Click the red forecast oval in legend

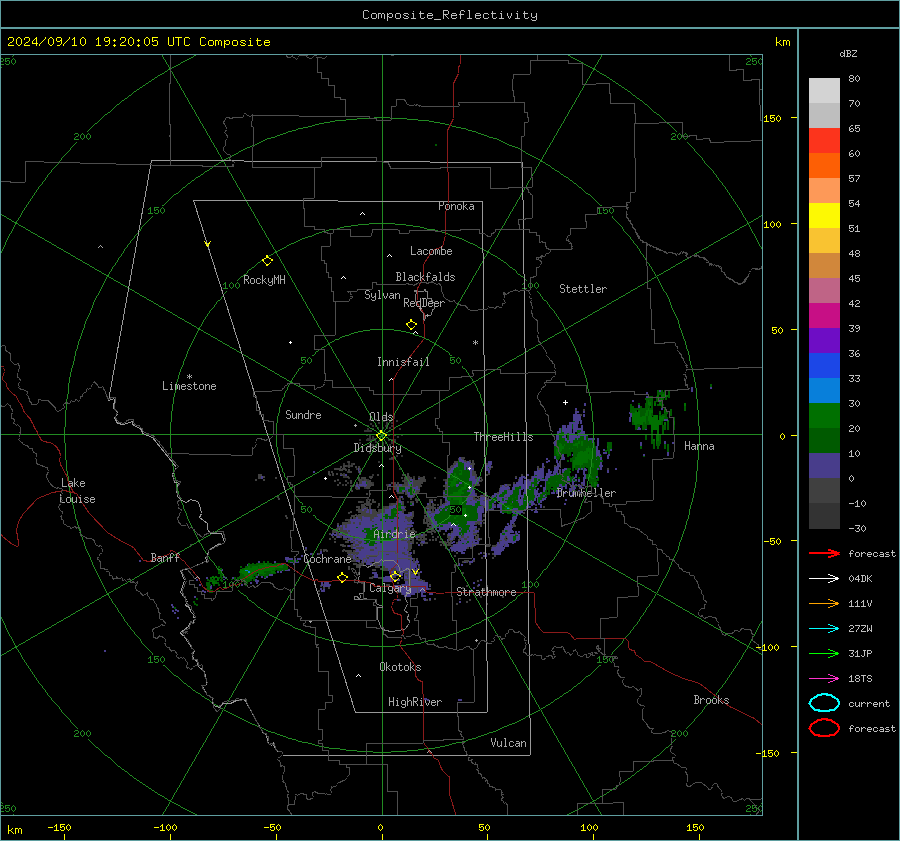click(x=824, y=728)
